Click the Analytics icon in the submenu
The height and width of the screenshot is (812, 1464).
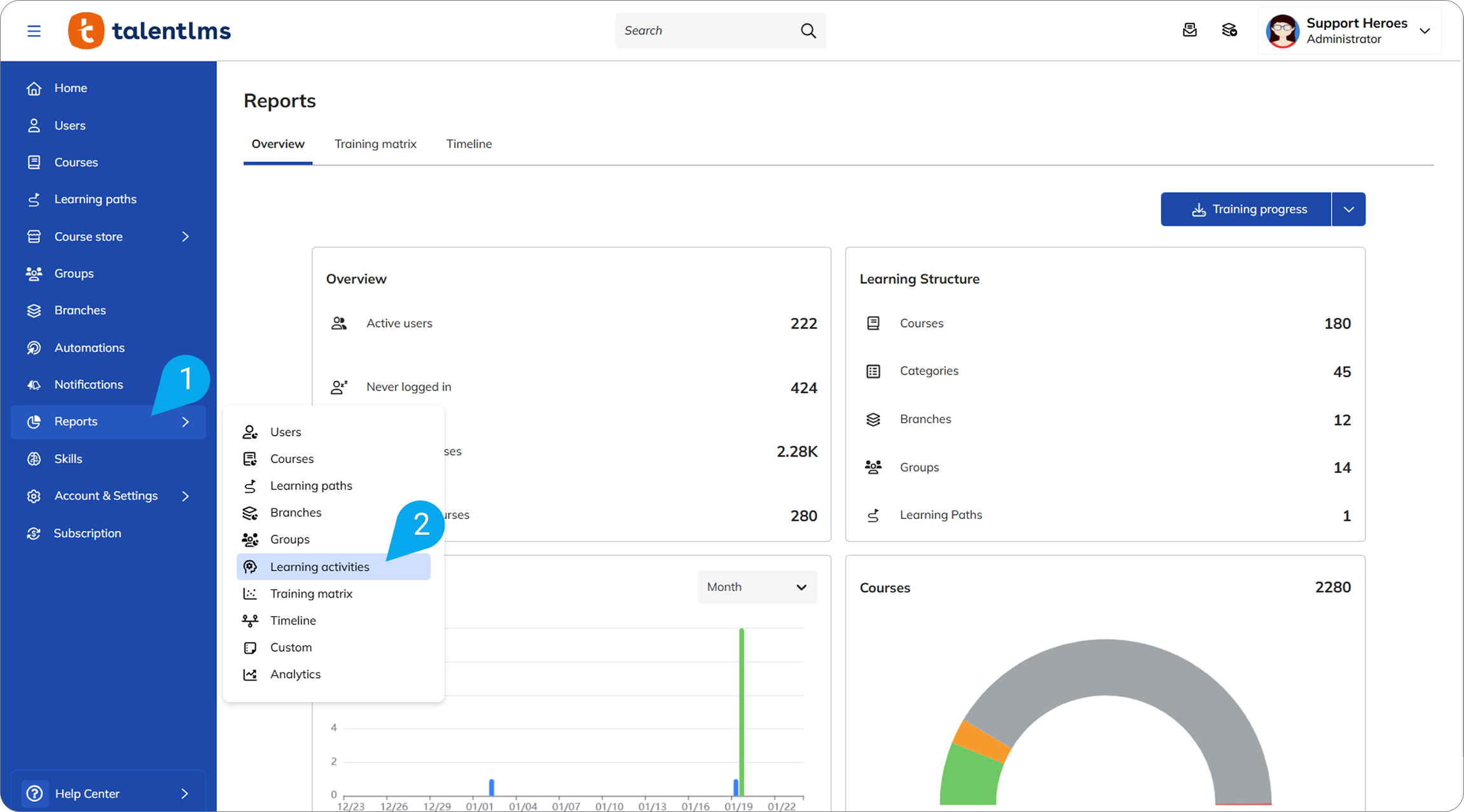click(250, 674)
